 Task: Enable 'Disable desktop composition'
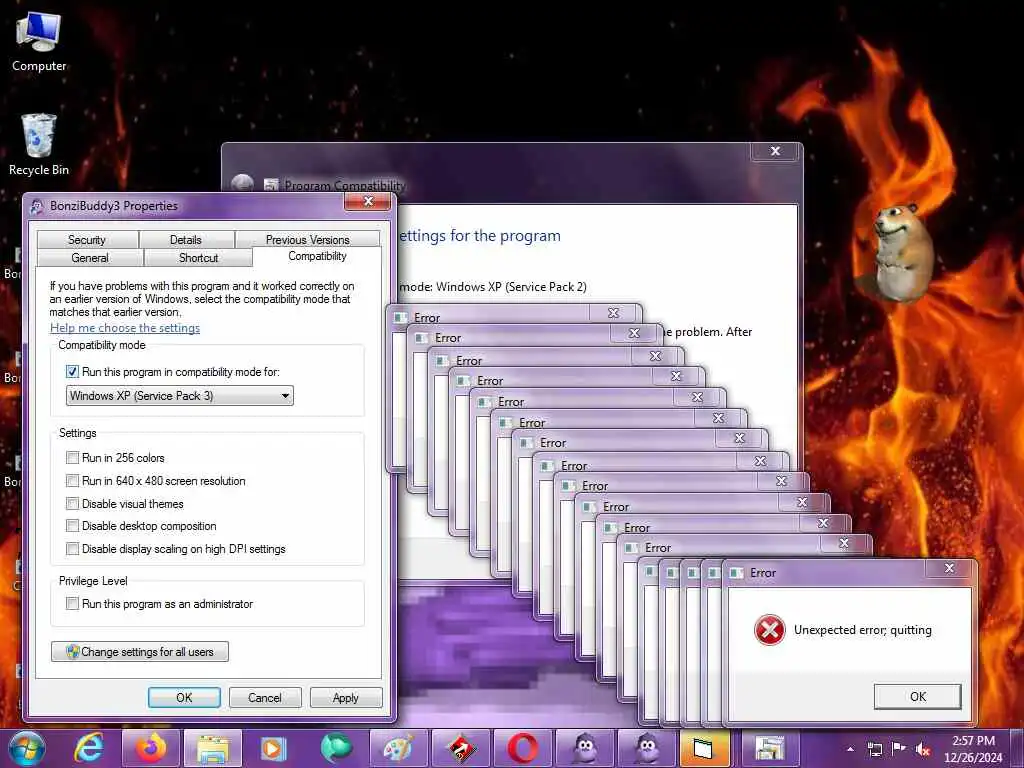click(72, 526)
